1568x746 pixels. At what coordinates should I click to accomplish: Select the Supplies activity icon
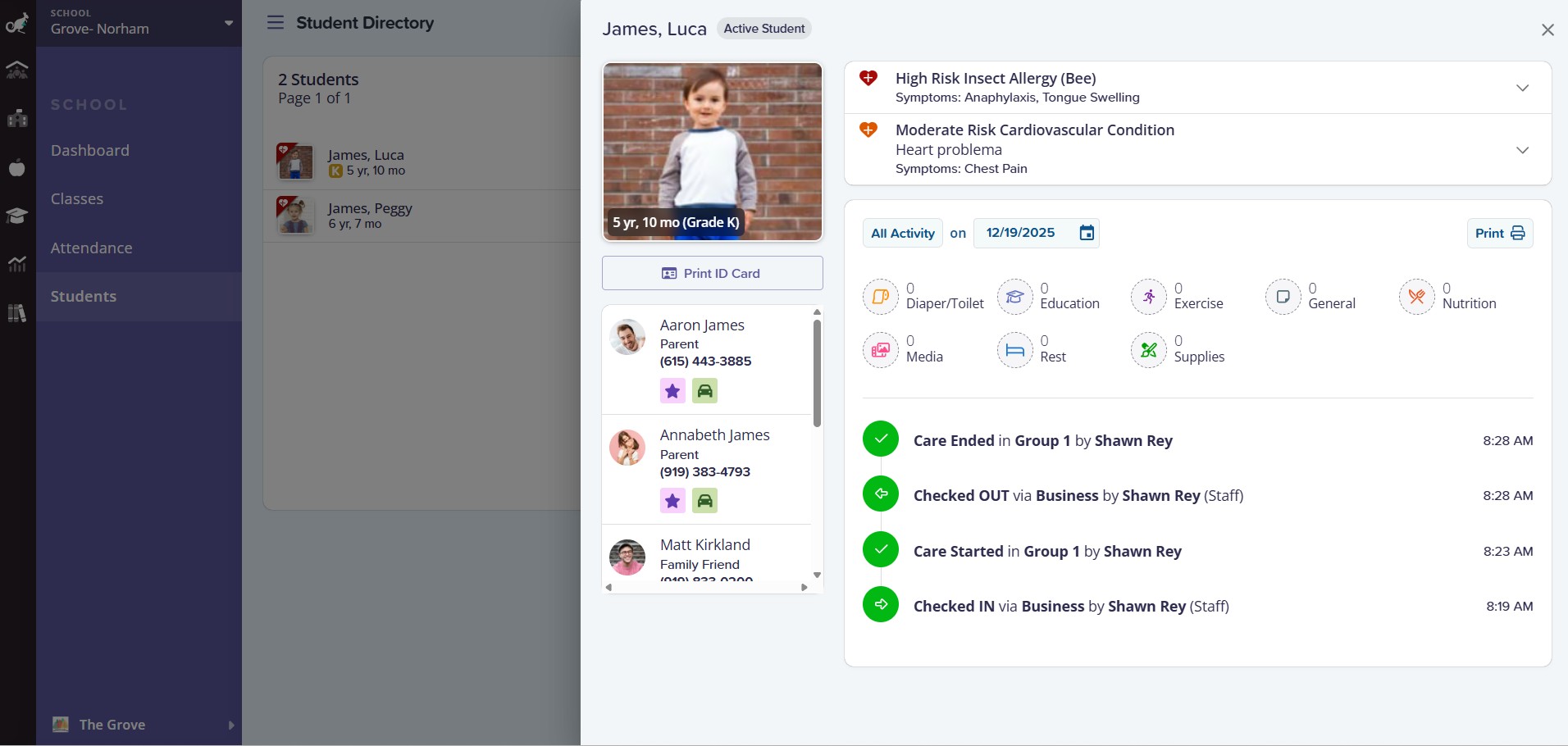pyautogui.click(x=1148, y=350)
